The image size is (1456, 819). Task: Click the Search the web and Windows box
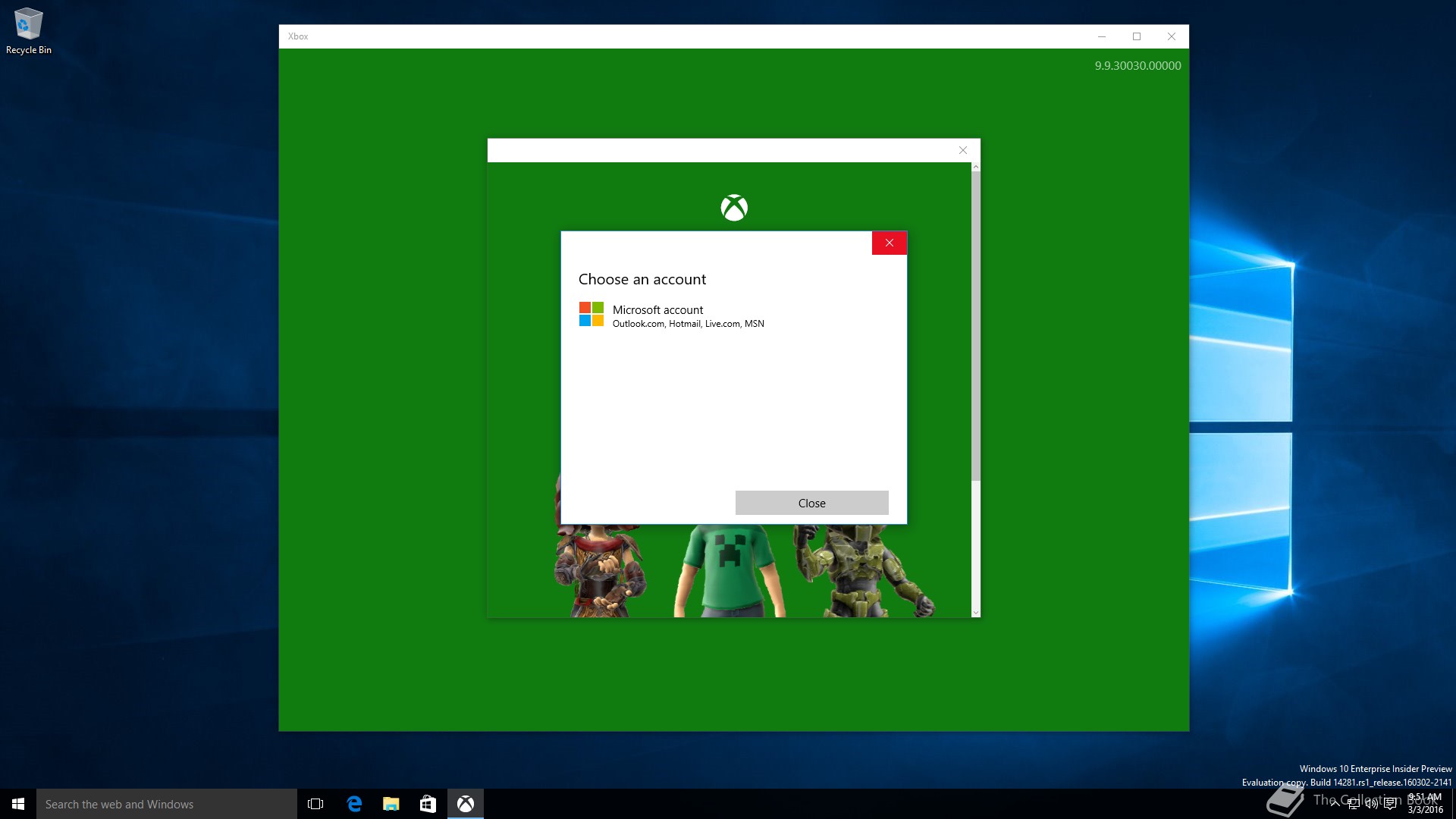(167, 804)
